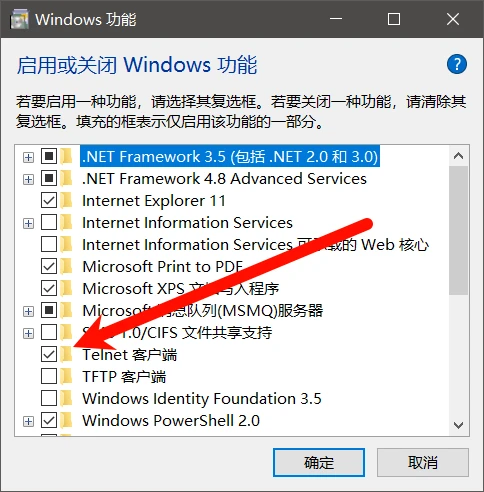Enable the TFTP 客户端 checkbox
The width and height of the screenshot is (484, 492).
(49, 376)
